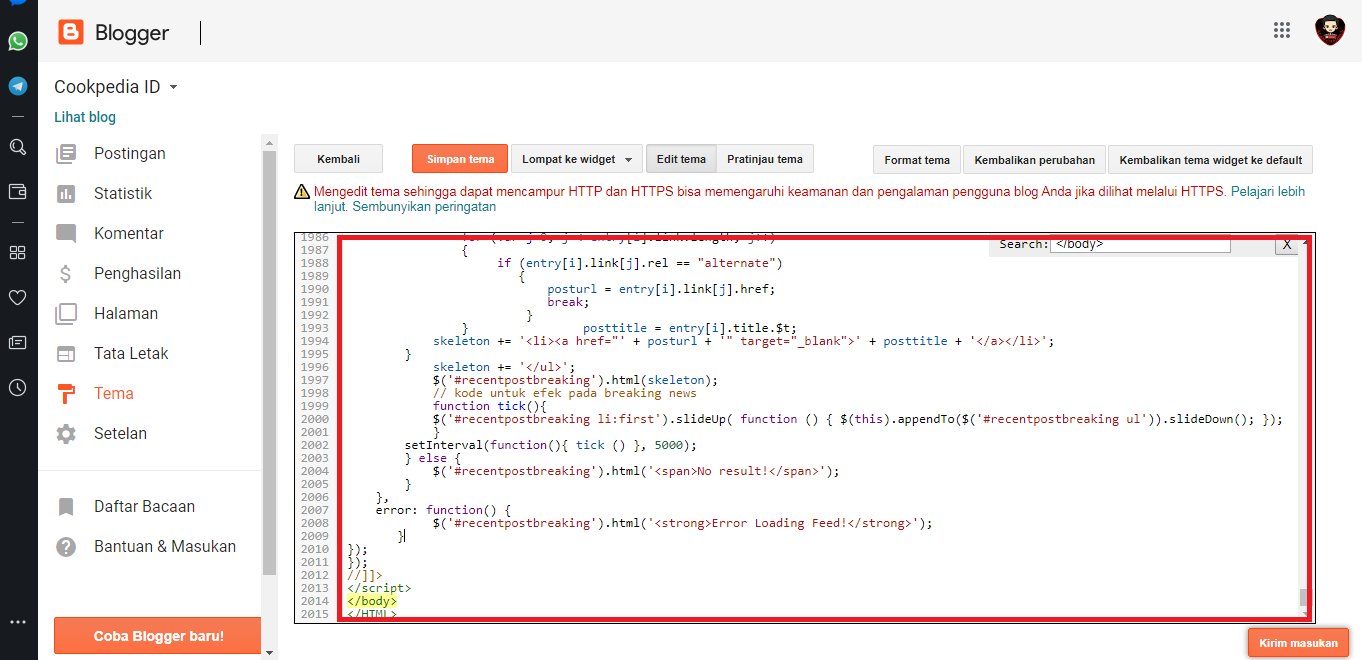
Task: Click the Sembunyikan peringatan link
Action: tap(424, 207)
